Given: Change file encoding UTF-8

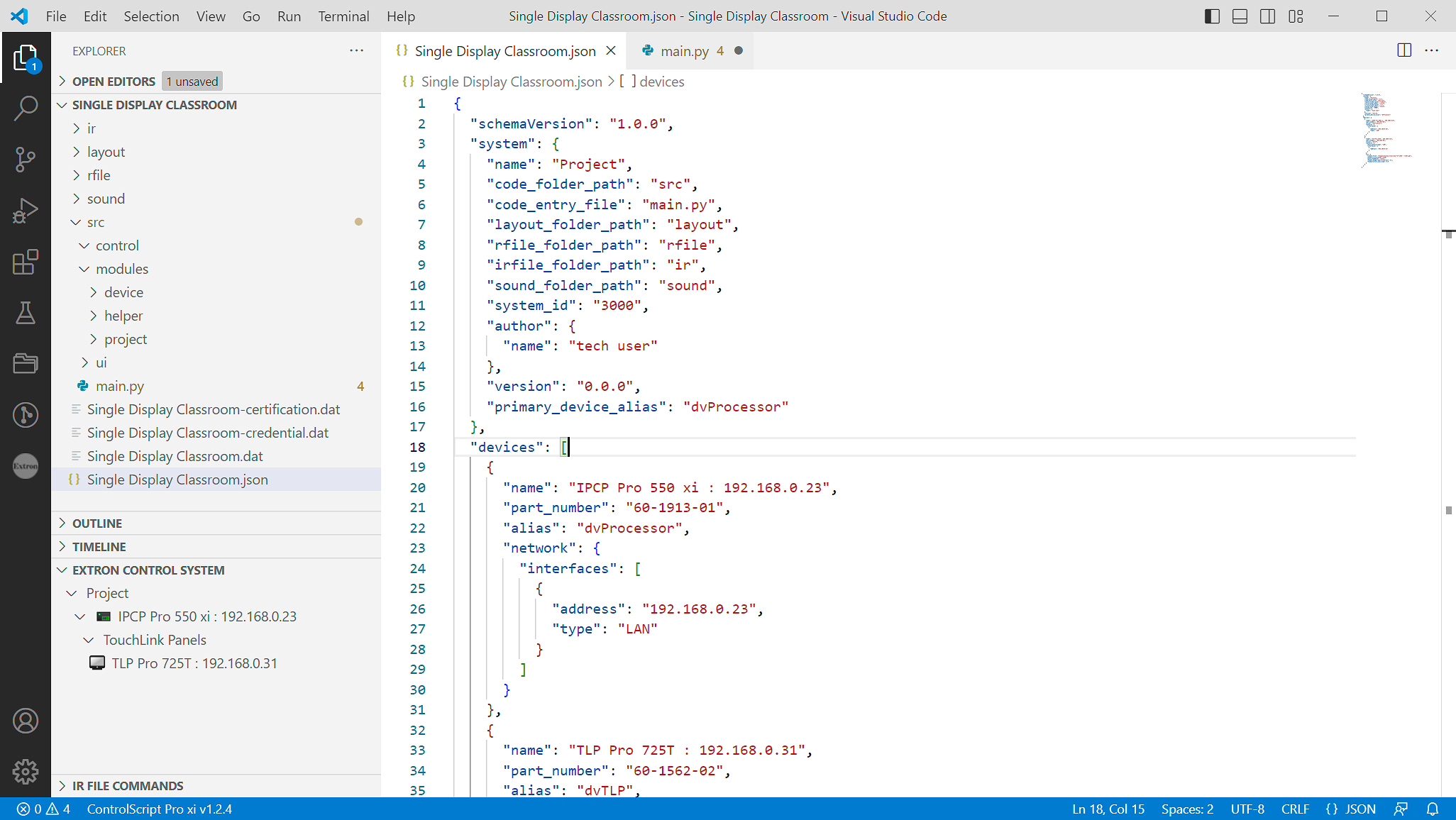Looking at the screenshot, I should (x=1247, y=809).
